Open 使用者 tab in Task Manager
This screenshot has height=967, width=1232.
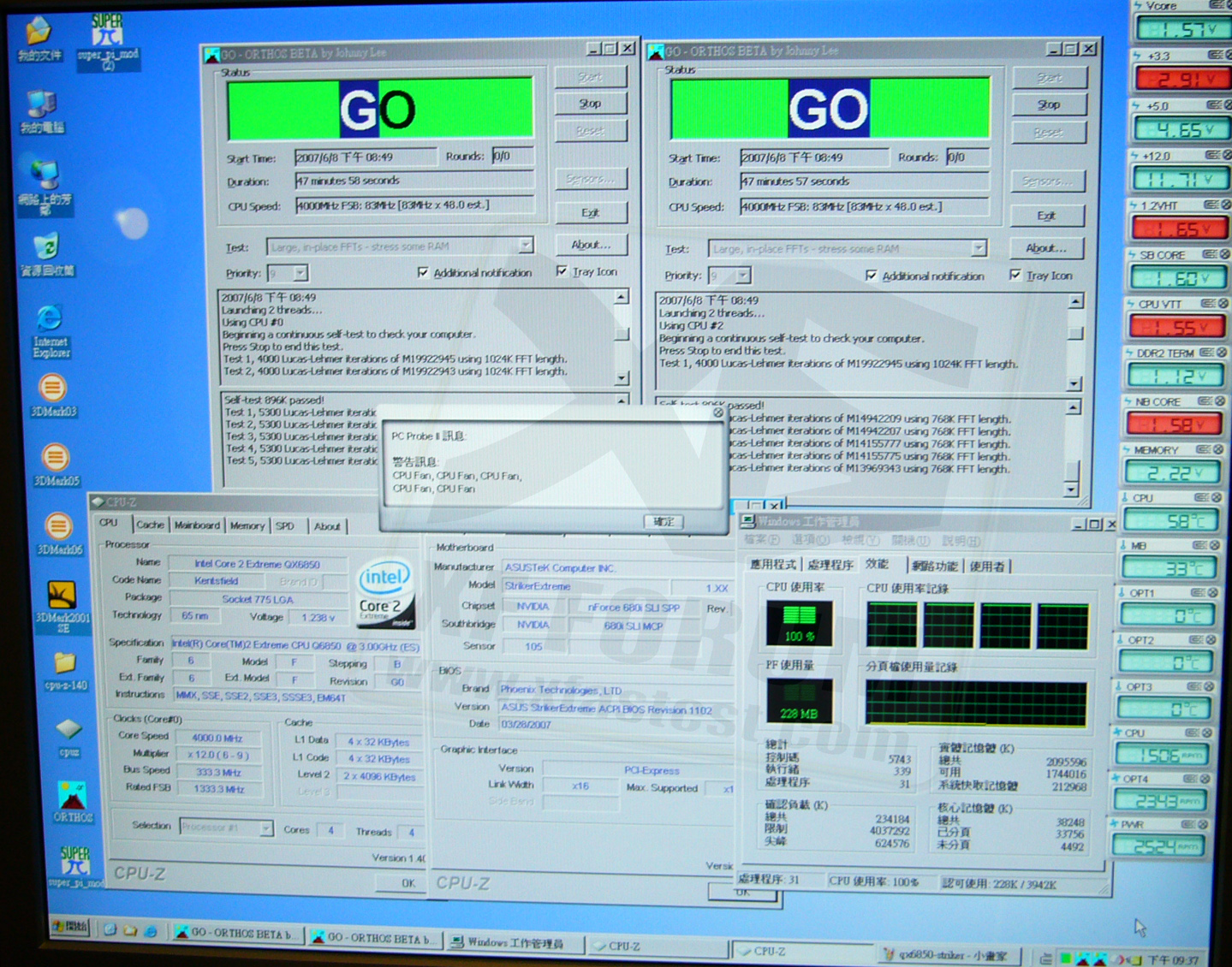point(987,566)
